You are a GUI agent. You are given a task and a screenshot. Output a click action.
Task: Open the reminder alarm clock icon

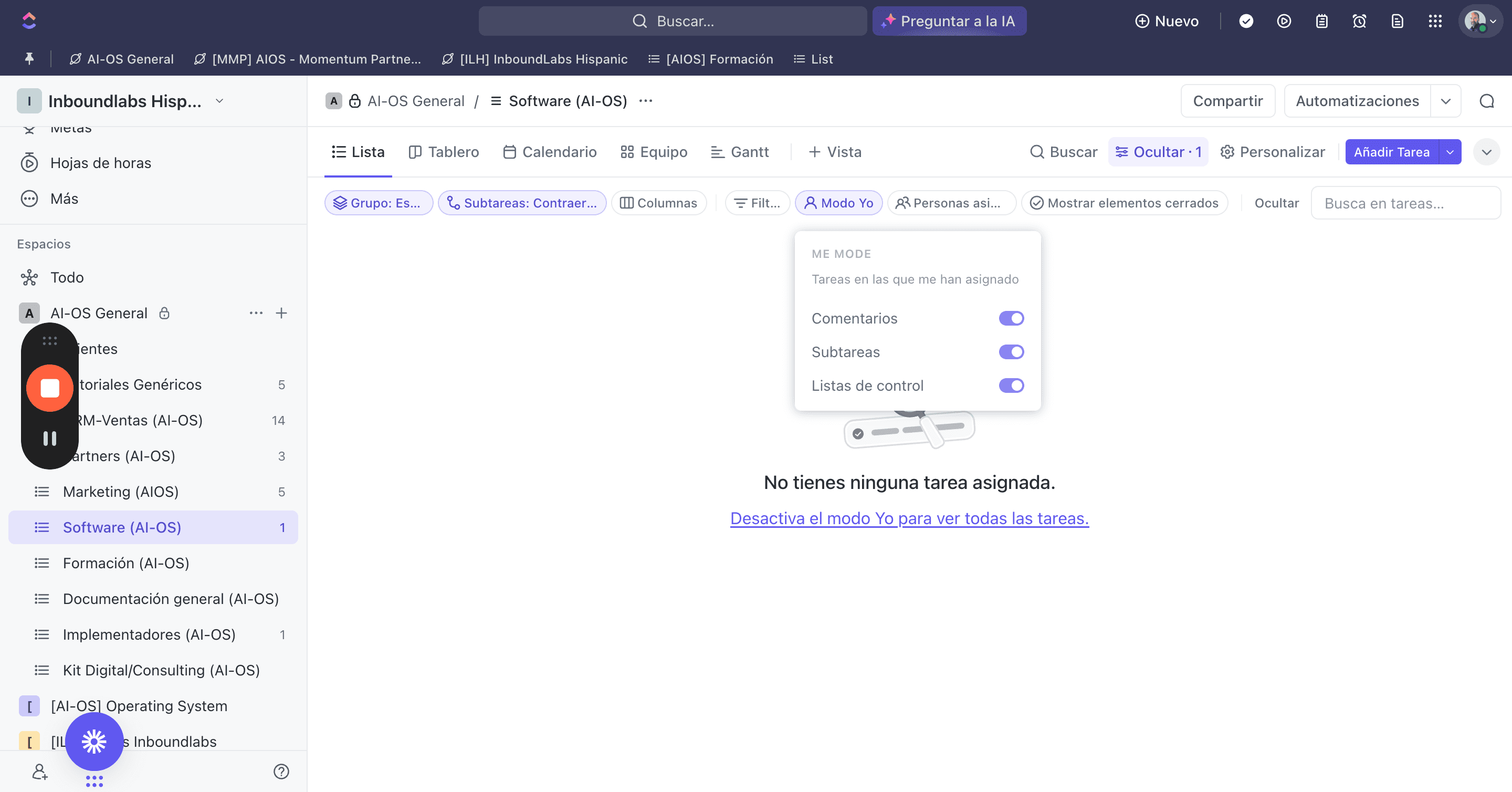click(1359, 21)
